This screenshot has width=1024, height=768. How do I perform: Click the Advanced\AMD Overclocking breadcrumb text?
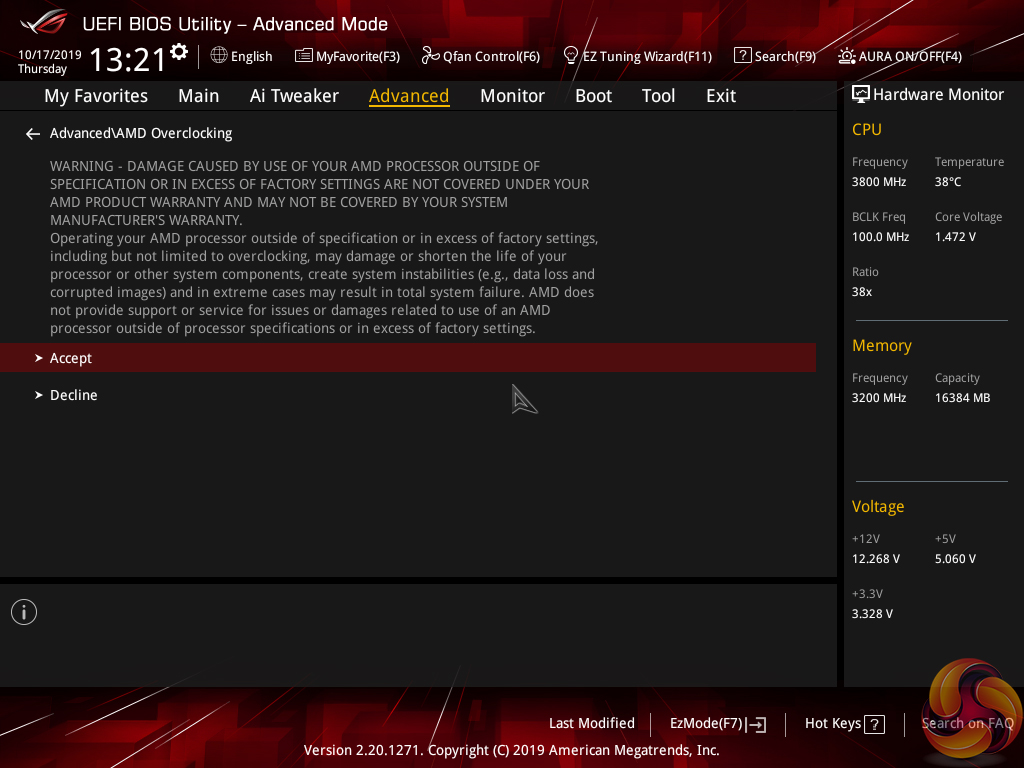[141, 133]
